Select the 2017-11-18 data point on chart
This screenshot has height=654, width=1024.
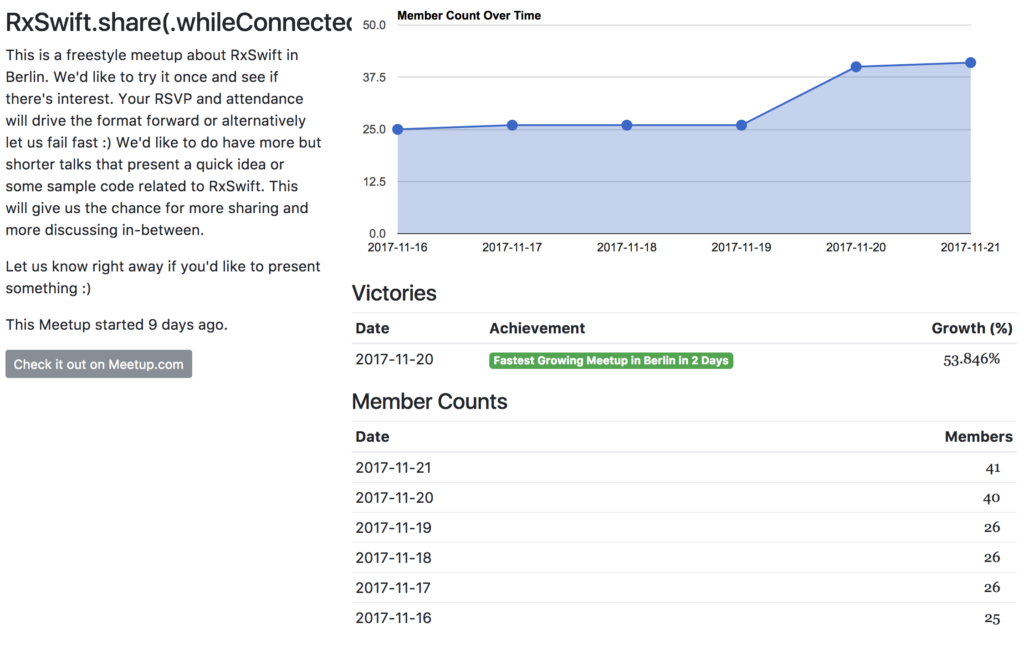[x=627, y=125]
